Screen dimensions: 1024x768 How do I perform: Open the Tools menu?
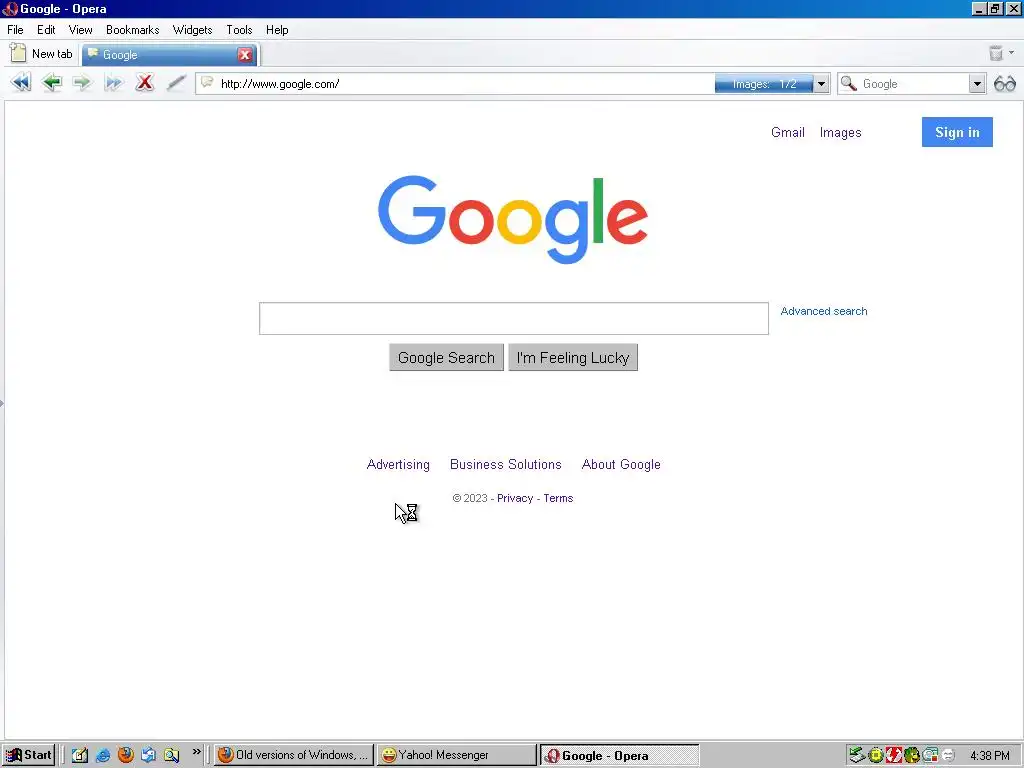[x=239, y=30]
